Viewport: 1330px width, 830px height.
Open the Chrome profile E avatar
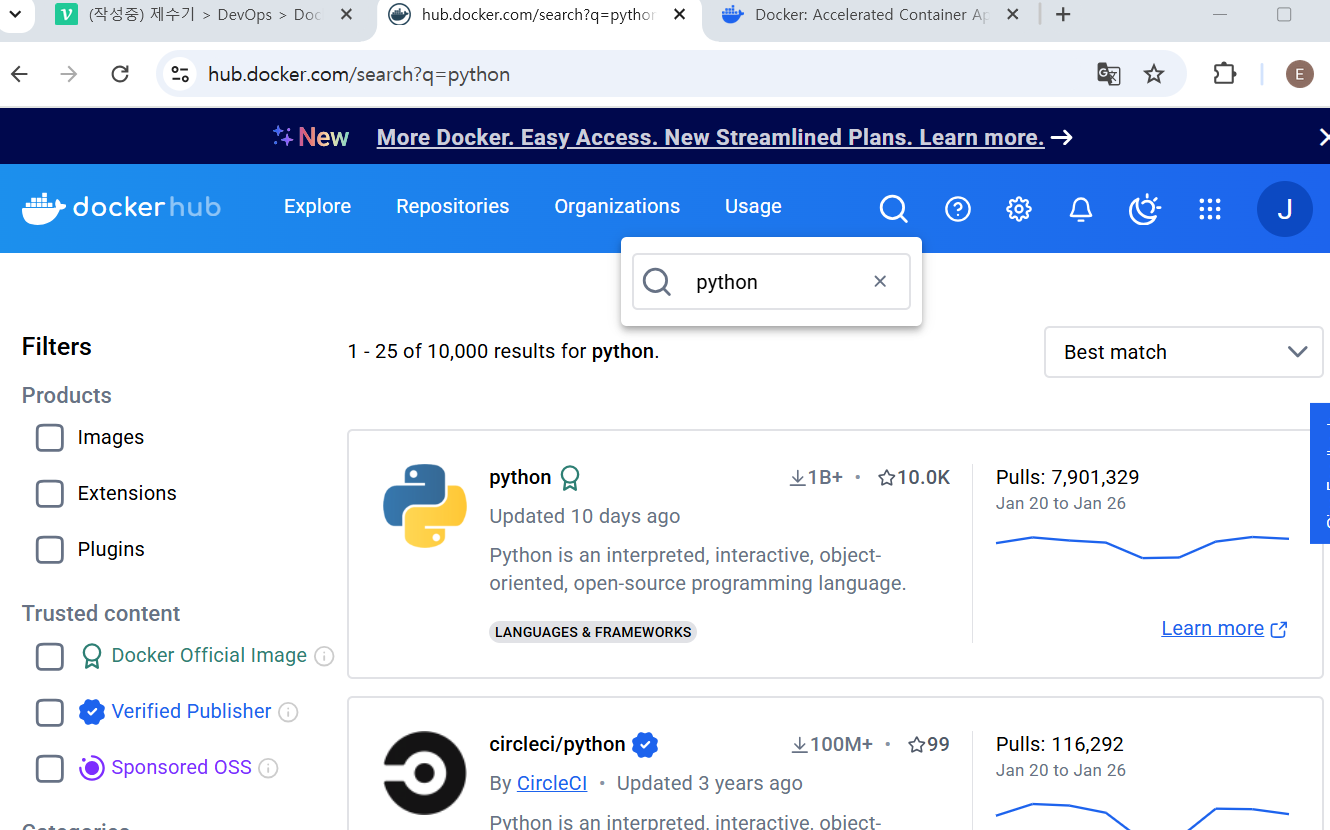coord(1300,74)
